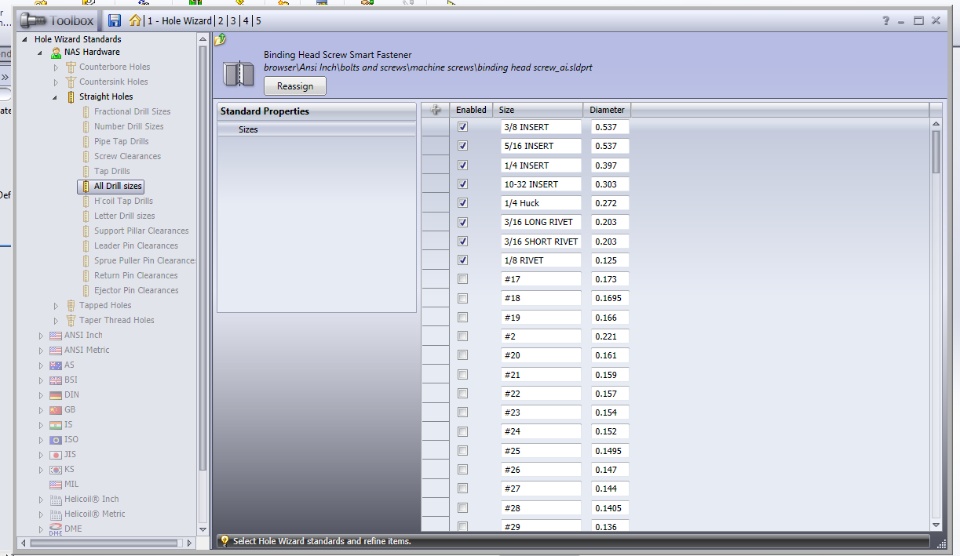Edit the 0.272 diameter field
The width and height of the screenshot is (960, 556).
pos(610,203)
